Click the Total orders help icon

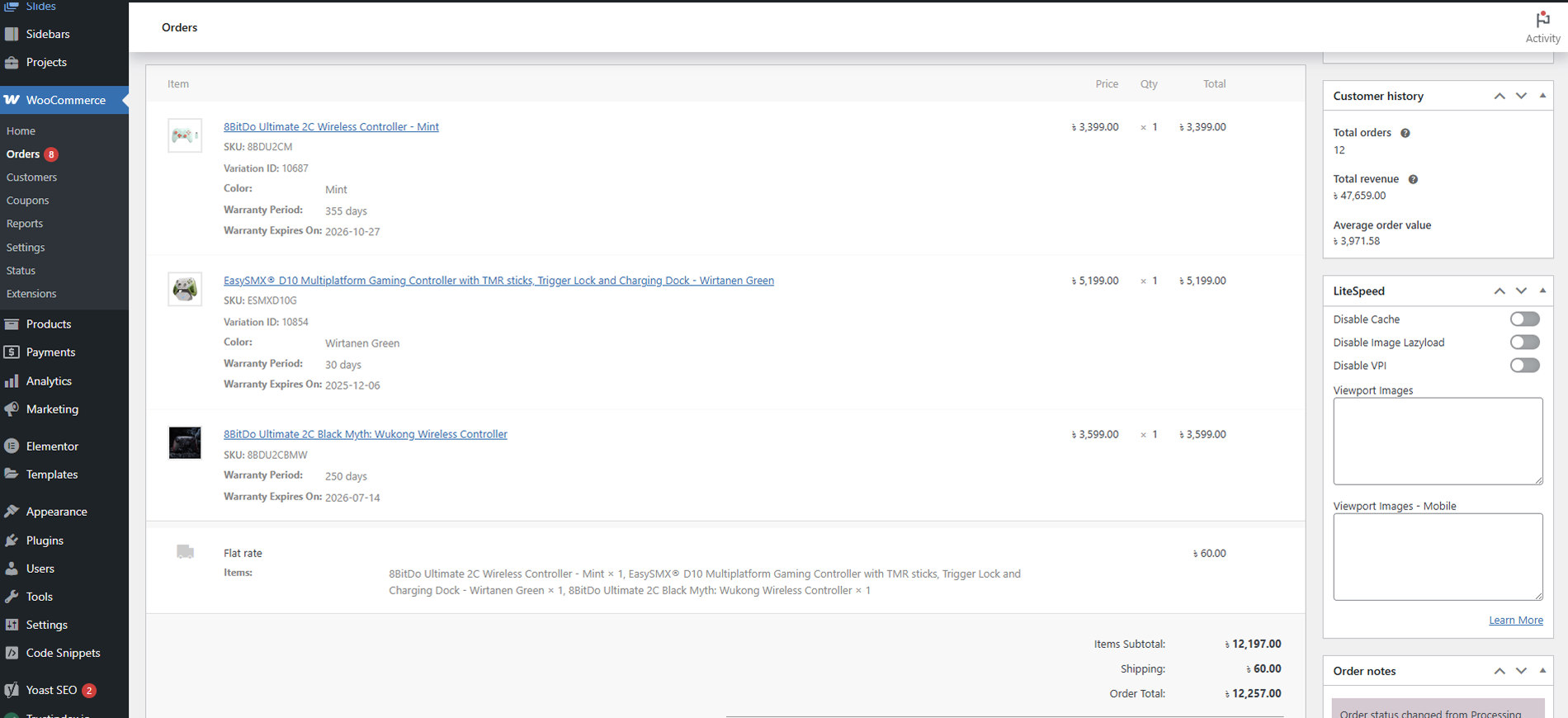coord(1405,133)
